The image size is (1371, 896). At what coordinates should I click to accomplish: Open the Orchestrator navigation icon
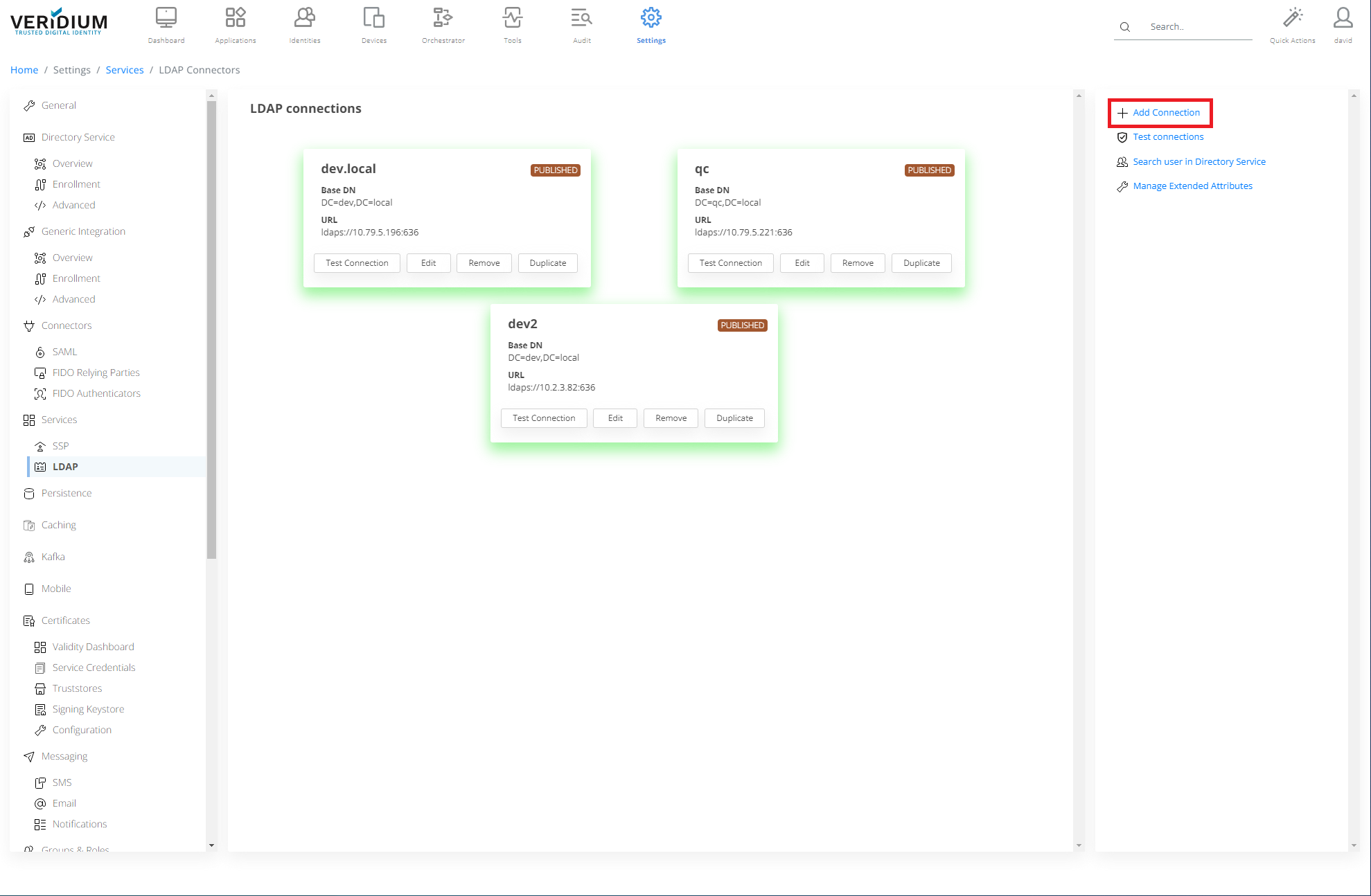(443, 18)
